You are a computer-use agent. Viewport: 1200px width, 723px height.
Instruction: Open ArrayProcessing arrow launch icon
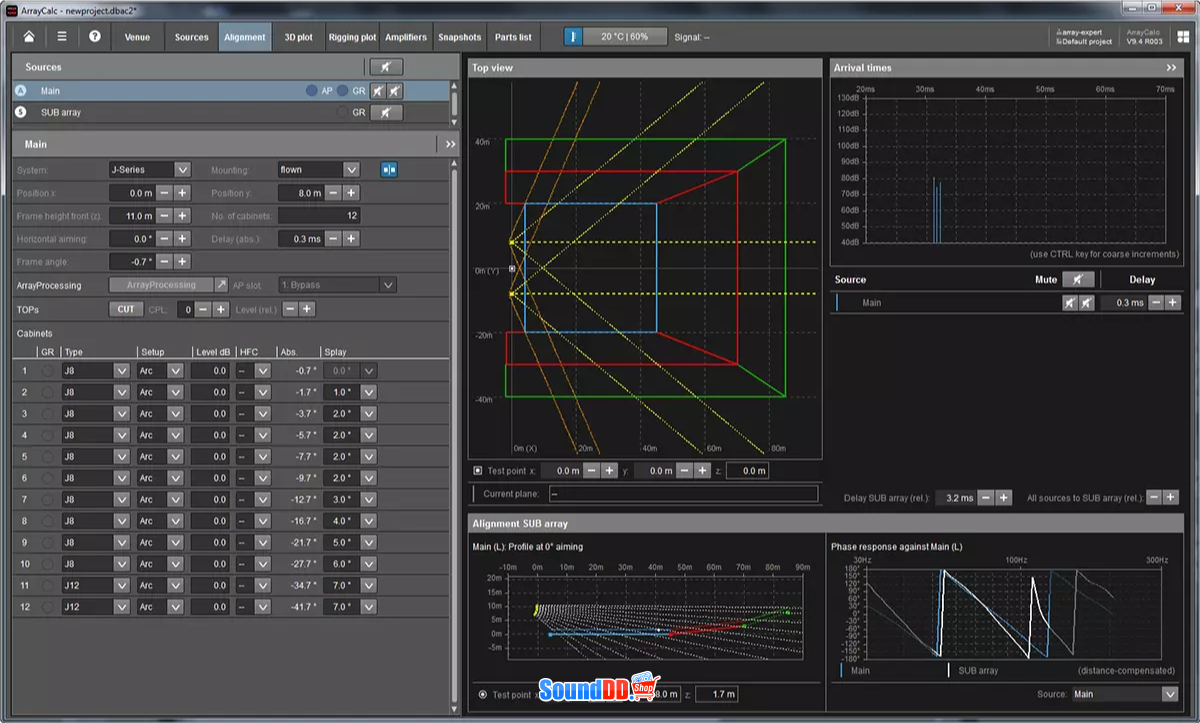[222, 285]
